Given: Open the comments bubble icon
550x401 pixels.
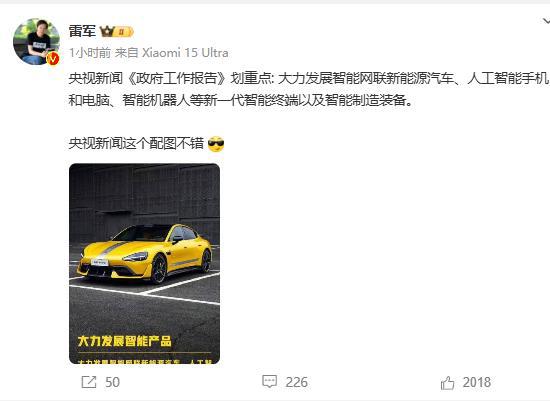Looking at the screenshot, I should point(269,382).
